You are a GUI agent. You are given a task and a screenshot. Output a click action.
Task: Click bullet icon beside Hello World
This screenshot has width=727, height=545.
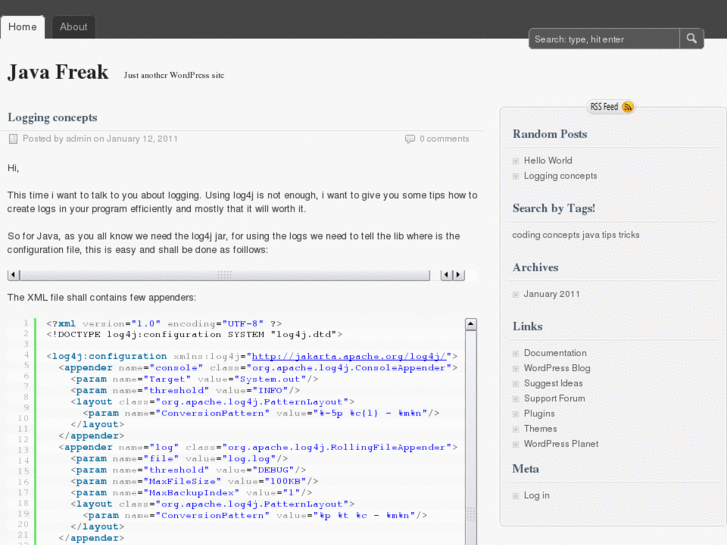[516, 161]
